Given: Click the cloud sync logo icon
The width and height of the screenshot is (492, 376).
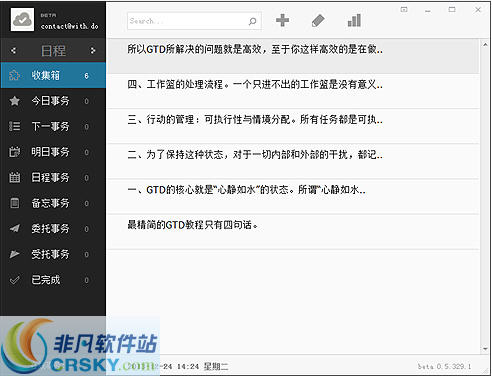Looking at the screenshot, I should click(x=22, y=20).
